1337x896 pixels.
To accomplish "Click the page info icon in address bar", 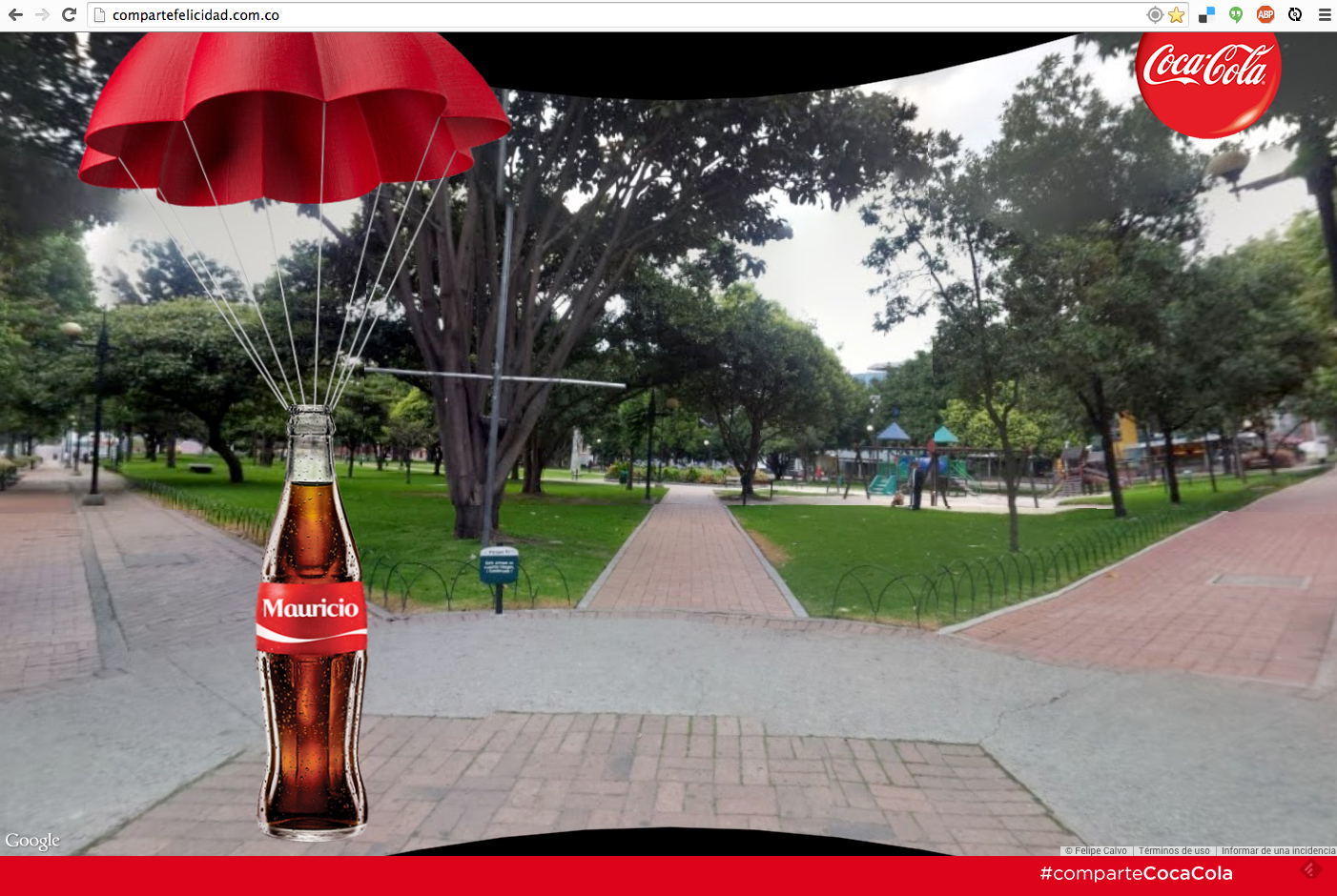I will [x=99, y=14].
